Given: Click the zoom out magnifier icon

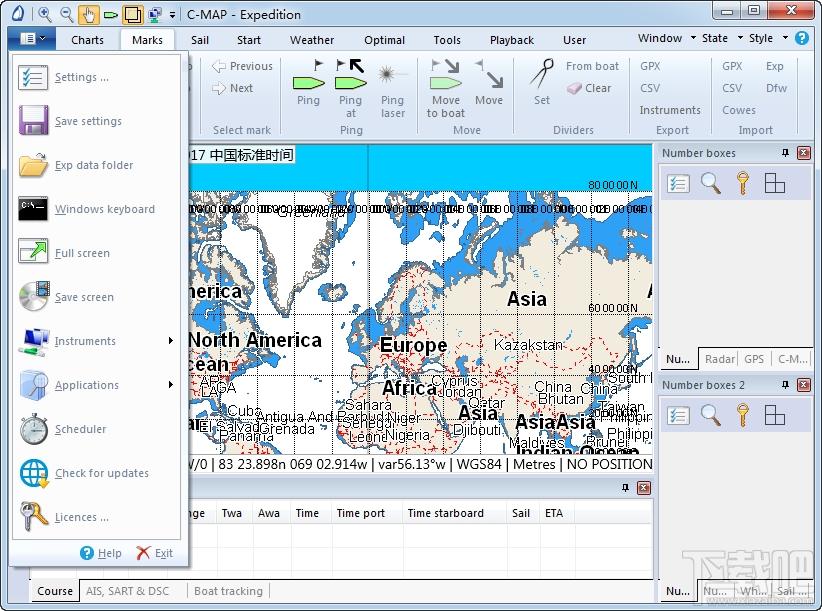Looking at the screenshot, I should point(66,14).
